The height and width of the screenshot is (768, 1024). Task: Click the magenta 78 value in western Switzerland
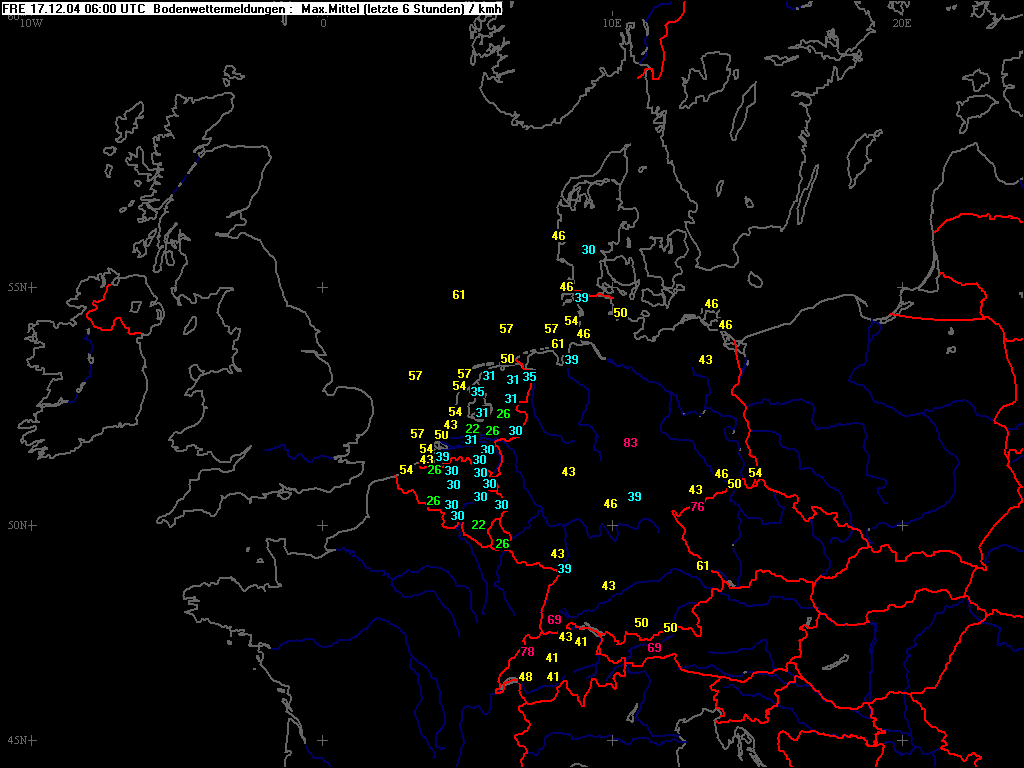(528, 652)
